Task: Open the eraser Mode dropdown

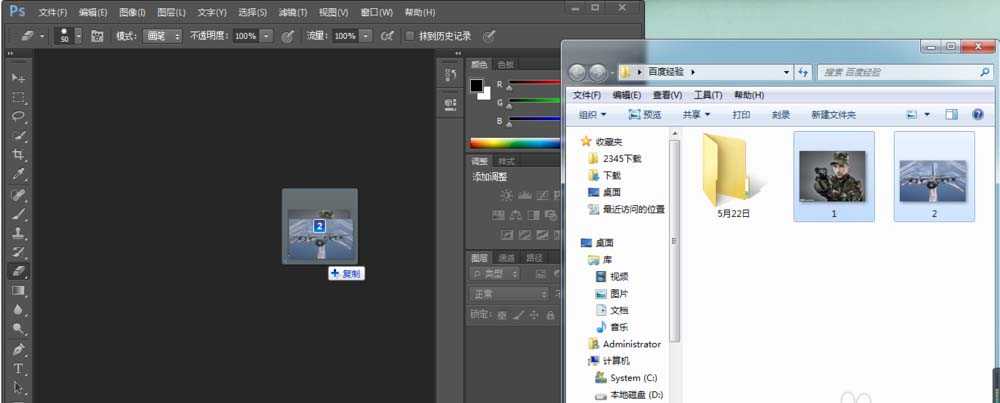Action: (x=161, y=36)
